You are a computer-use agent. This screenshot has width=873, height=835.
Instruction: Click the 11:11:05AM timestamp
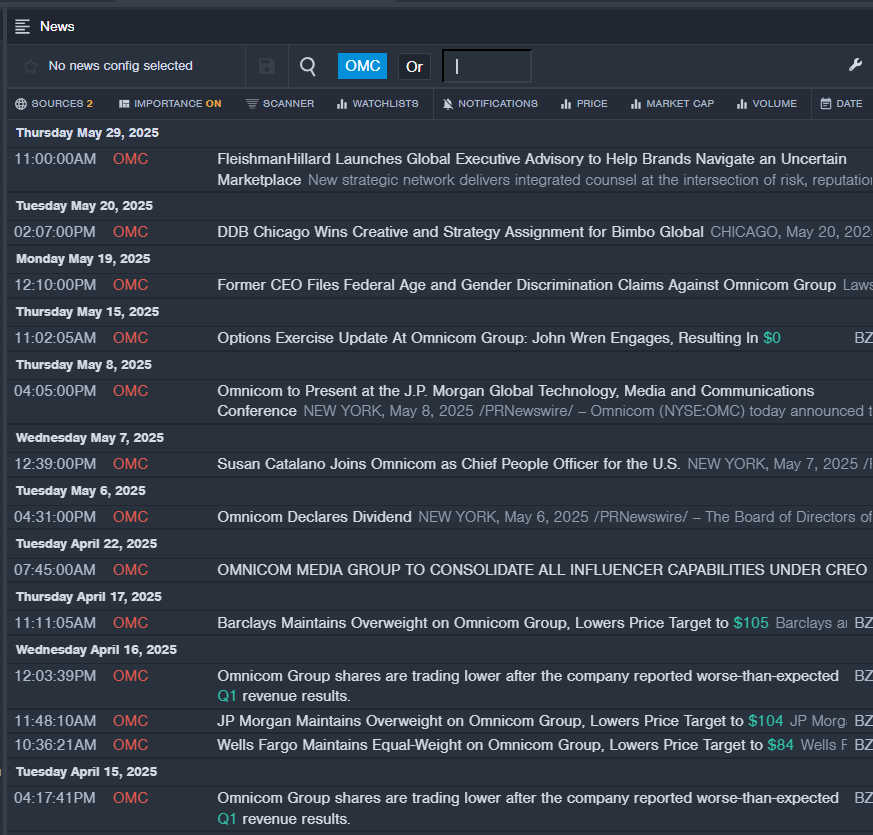coord(55,623)
